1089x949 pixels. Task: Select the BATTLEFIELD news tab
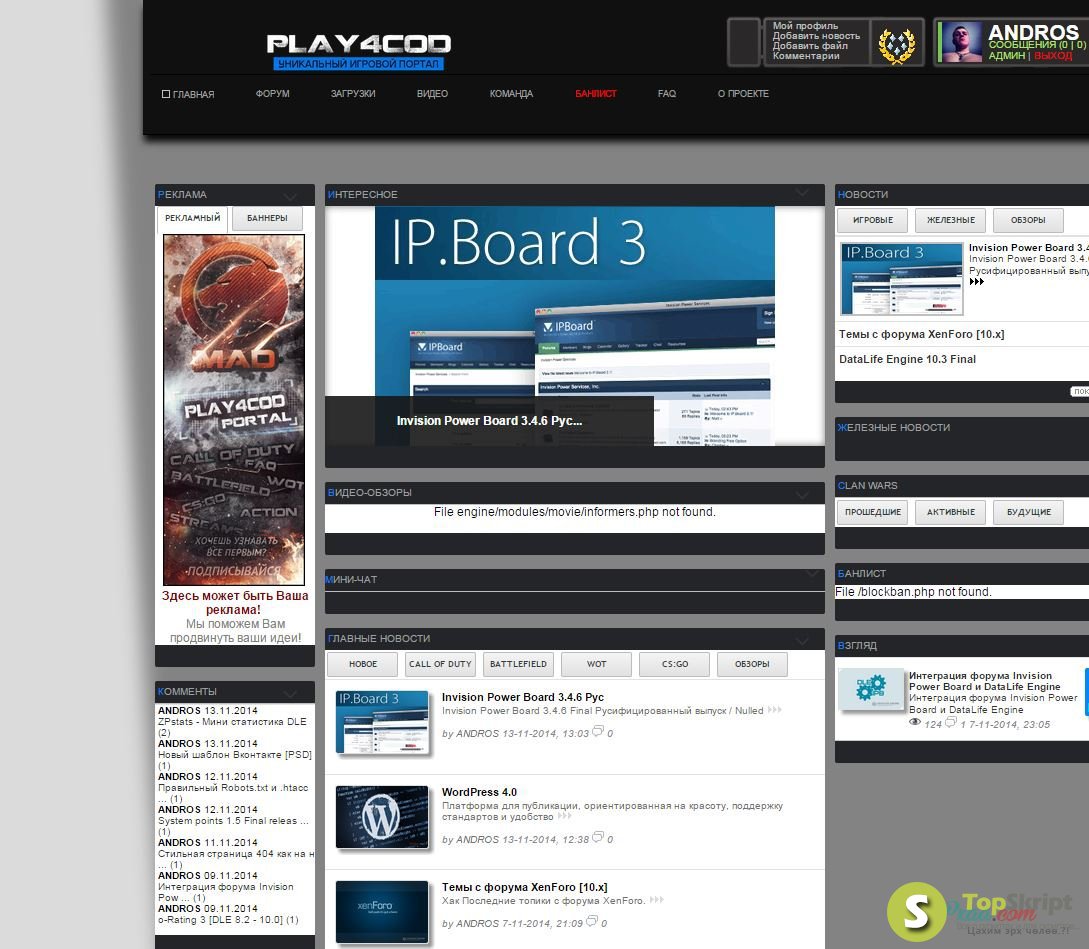(x=518, y=664)
